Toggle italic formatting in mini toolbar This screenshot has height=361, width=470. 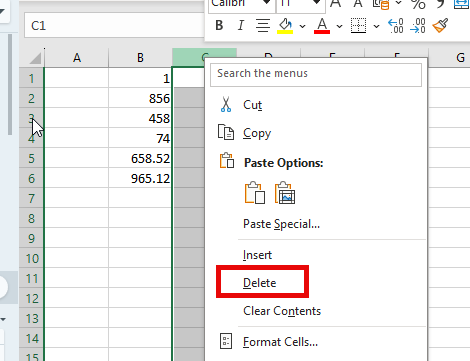pos(240,25)
